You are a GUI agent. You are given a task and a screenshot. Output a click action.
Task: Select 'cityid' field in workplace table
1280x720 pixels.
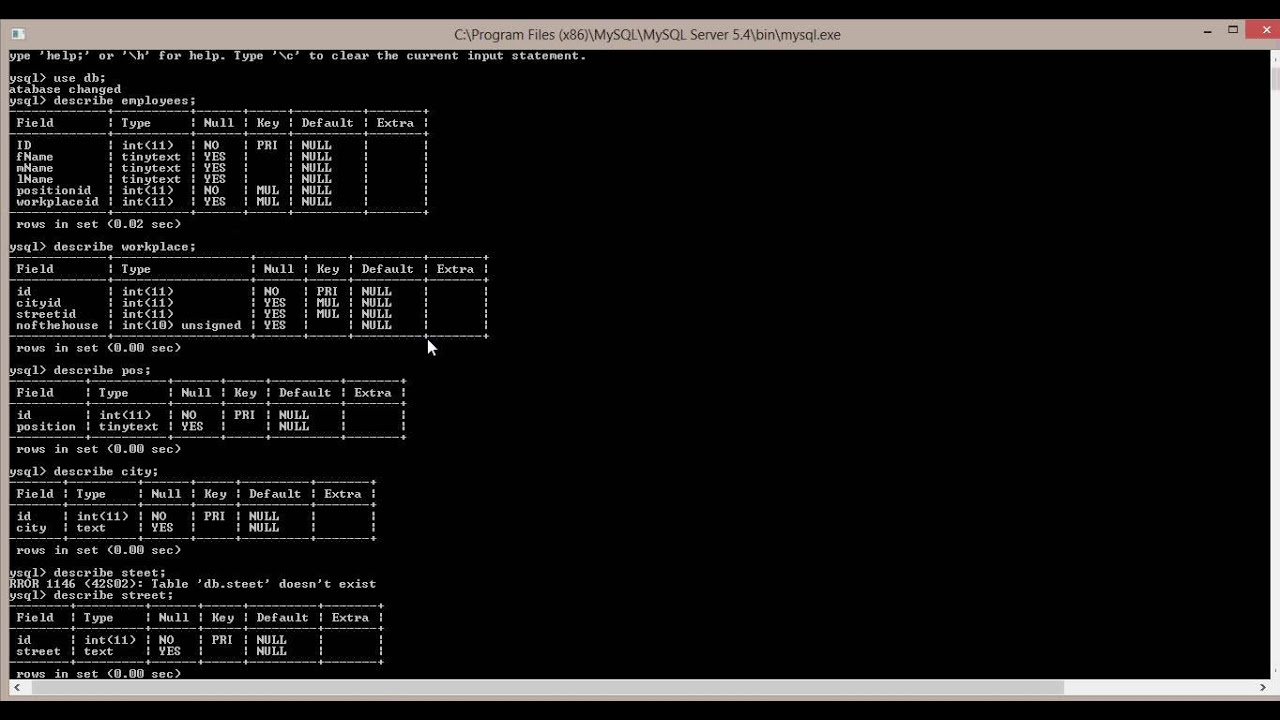click(x=38, y=303)
